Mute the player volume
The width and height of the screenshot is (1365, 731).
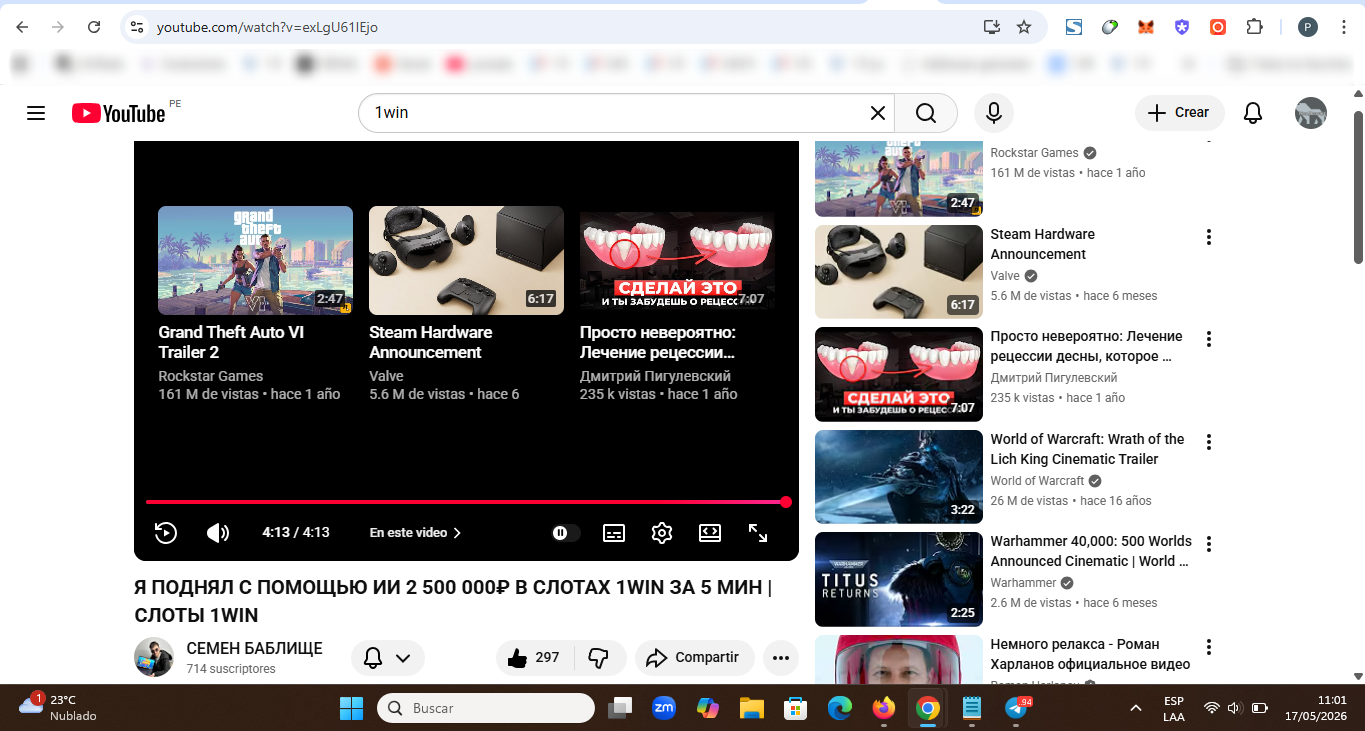218,533
